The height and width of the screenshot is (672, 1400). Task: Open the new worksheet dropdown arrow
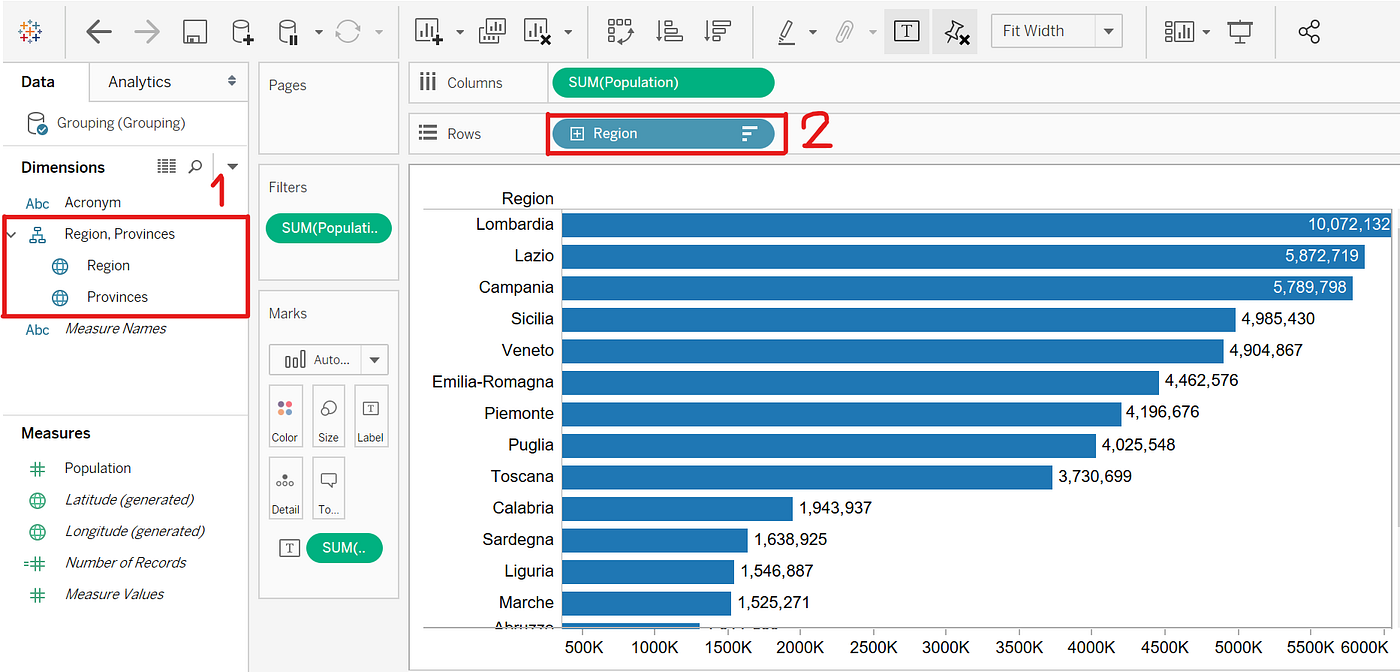point(459,32)
